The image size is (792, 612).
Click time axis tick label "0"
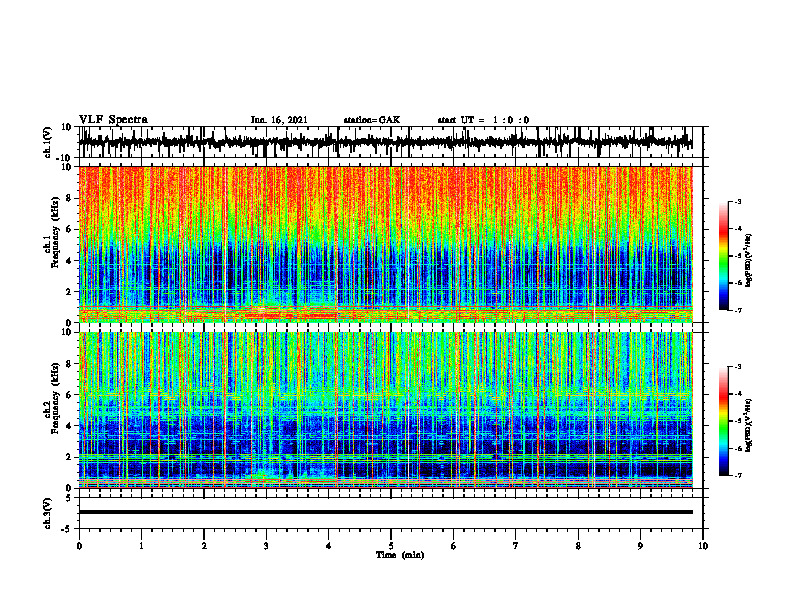tap(79, 546)
